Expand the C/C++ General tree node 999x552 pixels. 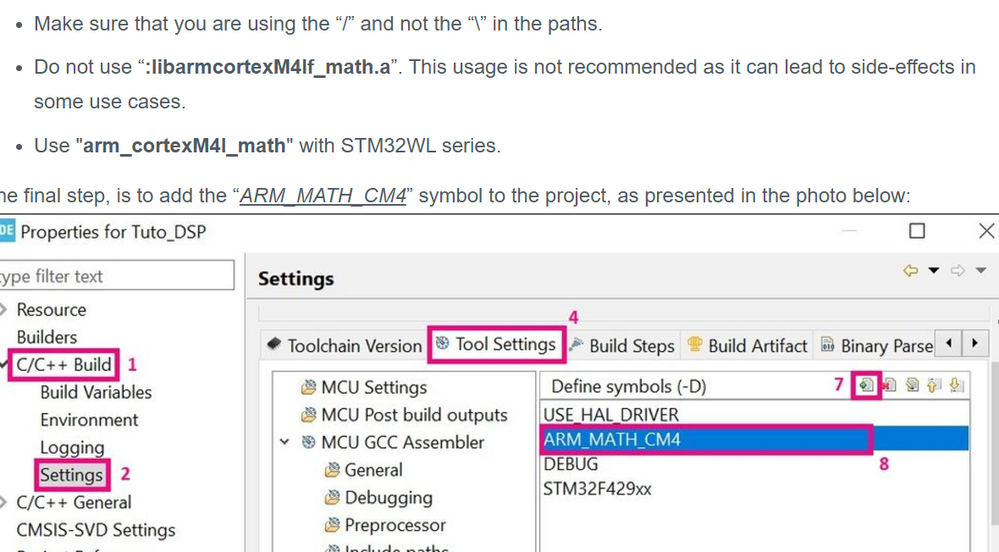(5, 502)
